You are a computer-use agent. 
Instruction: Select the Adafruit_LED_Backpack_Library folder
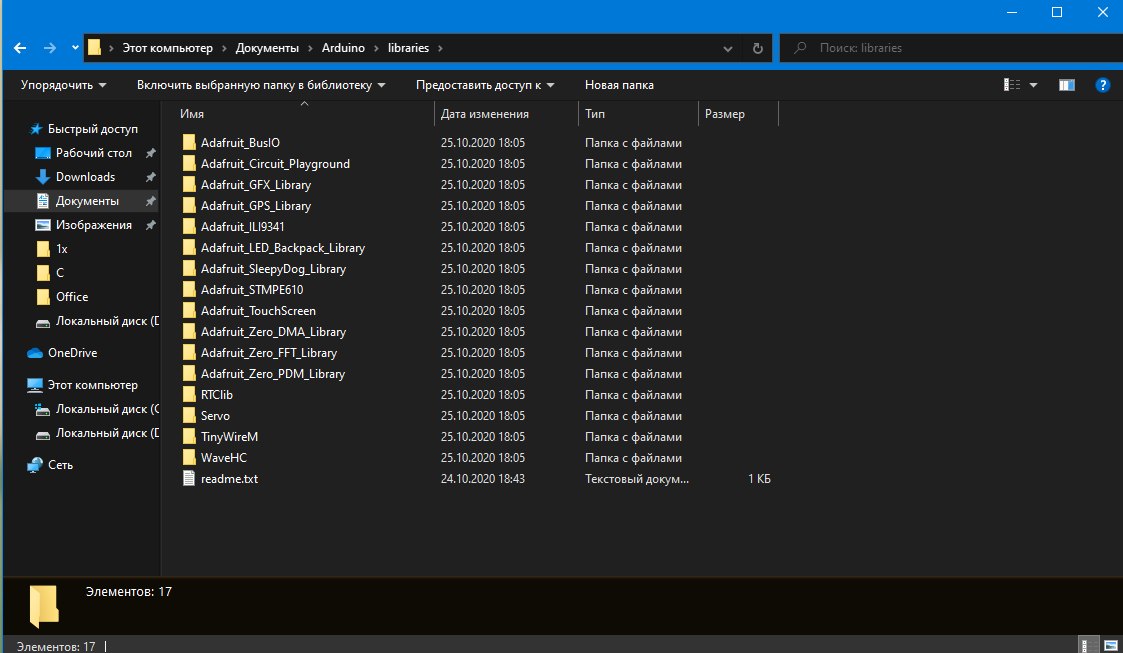[283, 248]
